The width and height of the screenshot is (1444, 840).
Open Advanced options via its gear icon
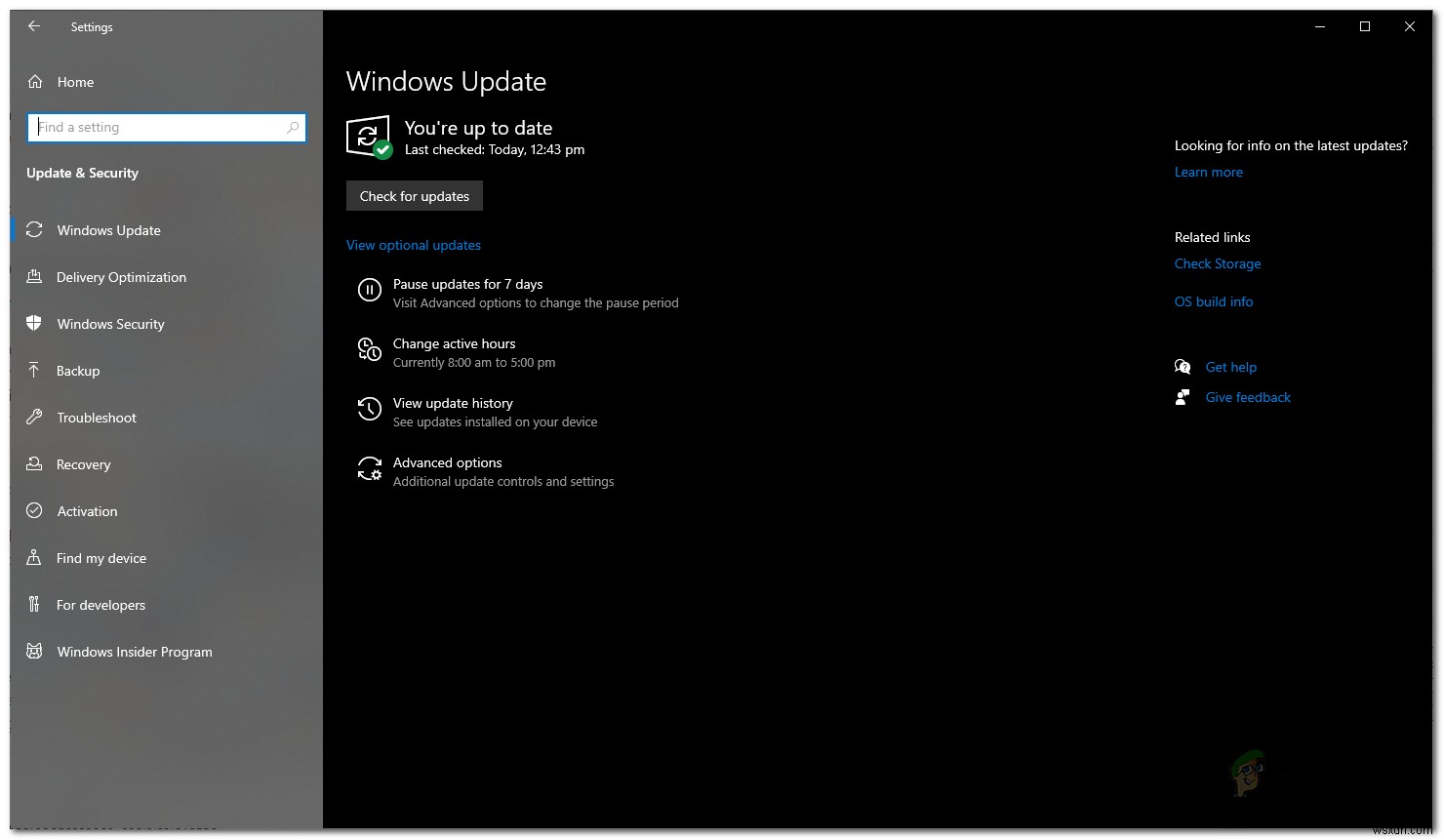point(369,469)
